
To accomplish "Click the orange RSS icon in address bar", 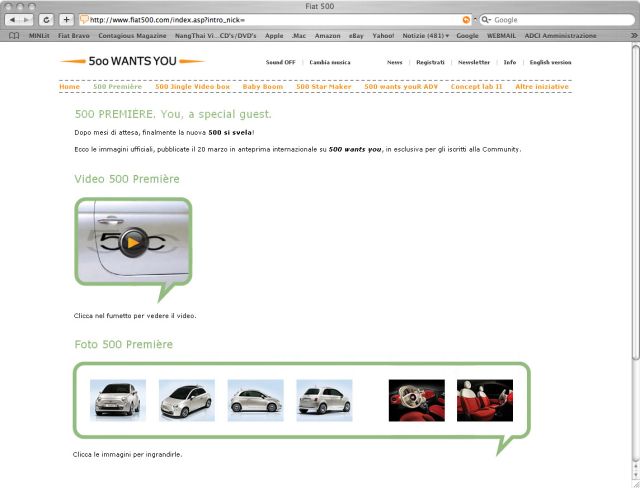I will [466, 20].
